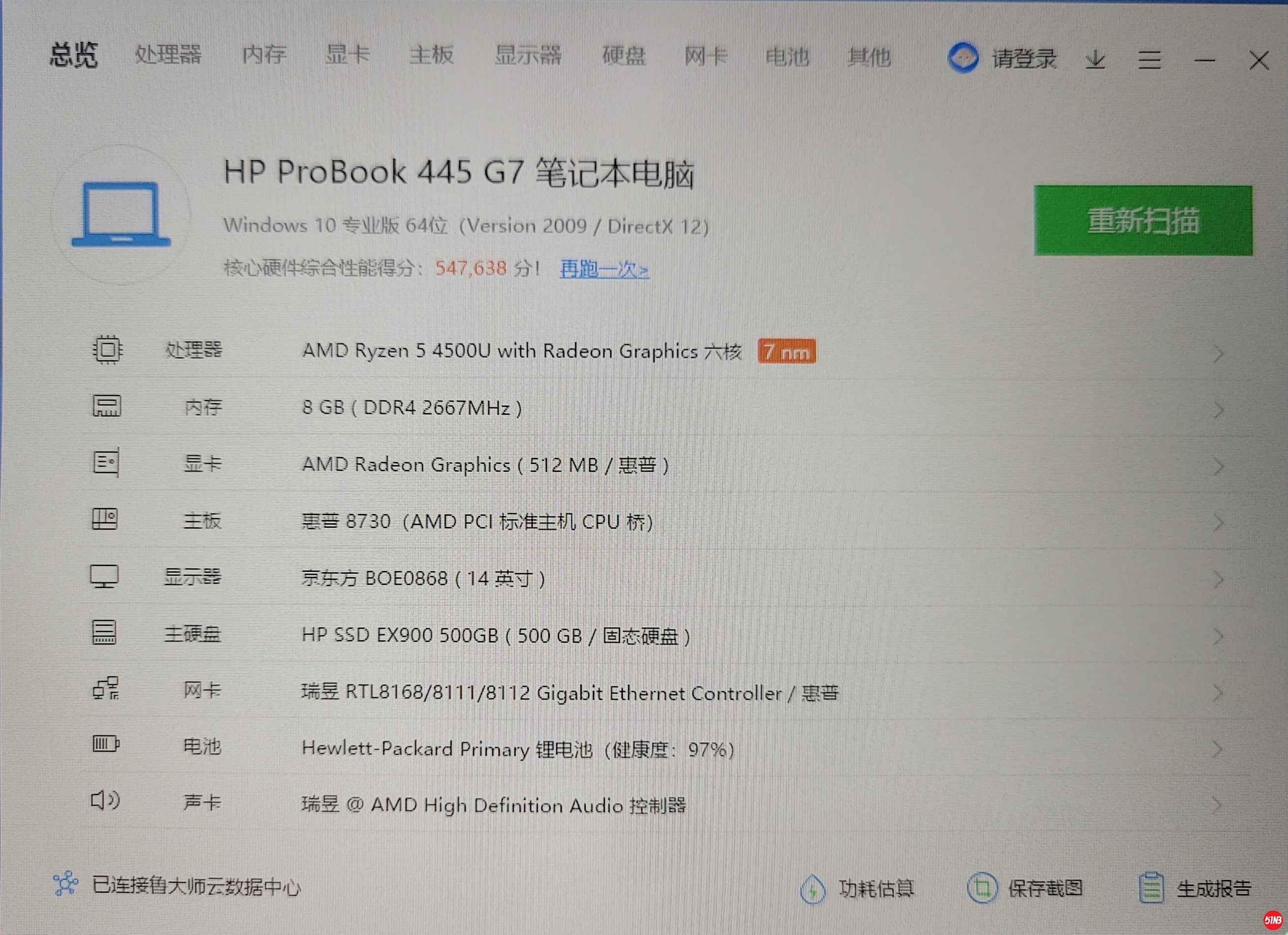
Task: Expand the network card row chevron
Action: tap(1218, 692)
